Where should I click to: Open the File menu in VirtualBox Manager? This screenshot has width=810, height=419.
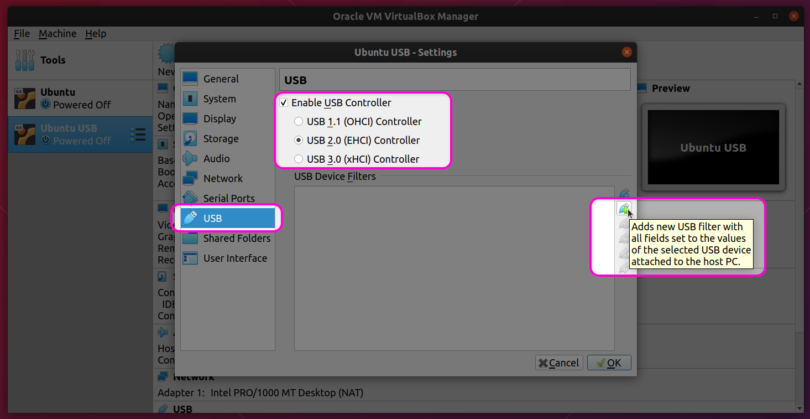click(x=22, y=34)
